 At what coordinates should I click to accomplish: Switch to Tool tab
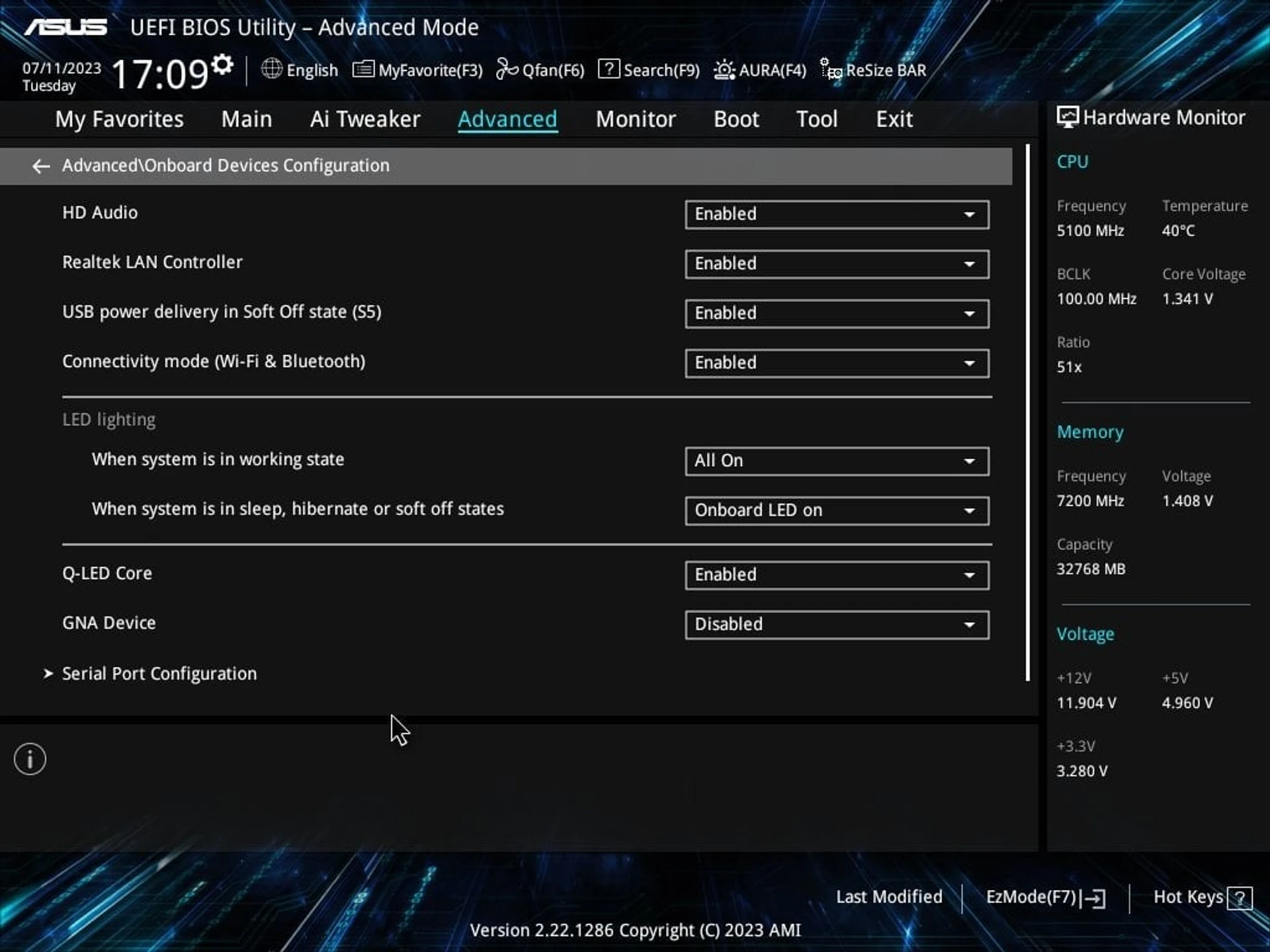(x=817, y=119)
